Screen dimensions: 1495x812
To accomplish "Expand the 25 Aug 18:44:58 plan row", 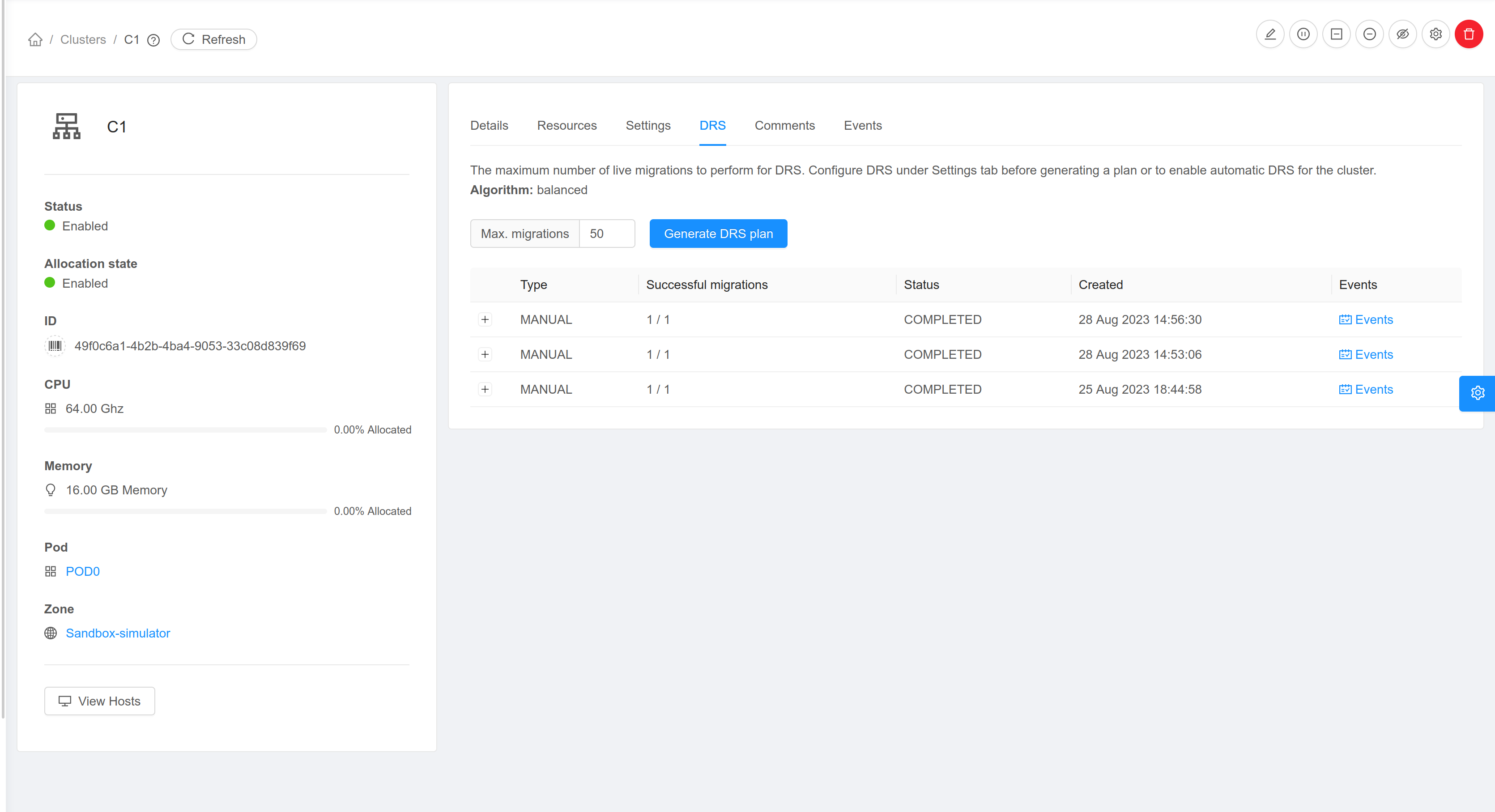I will (x=485, y=390).
